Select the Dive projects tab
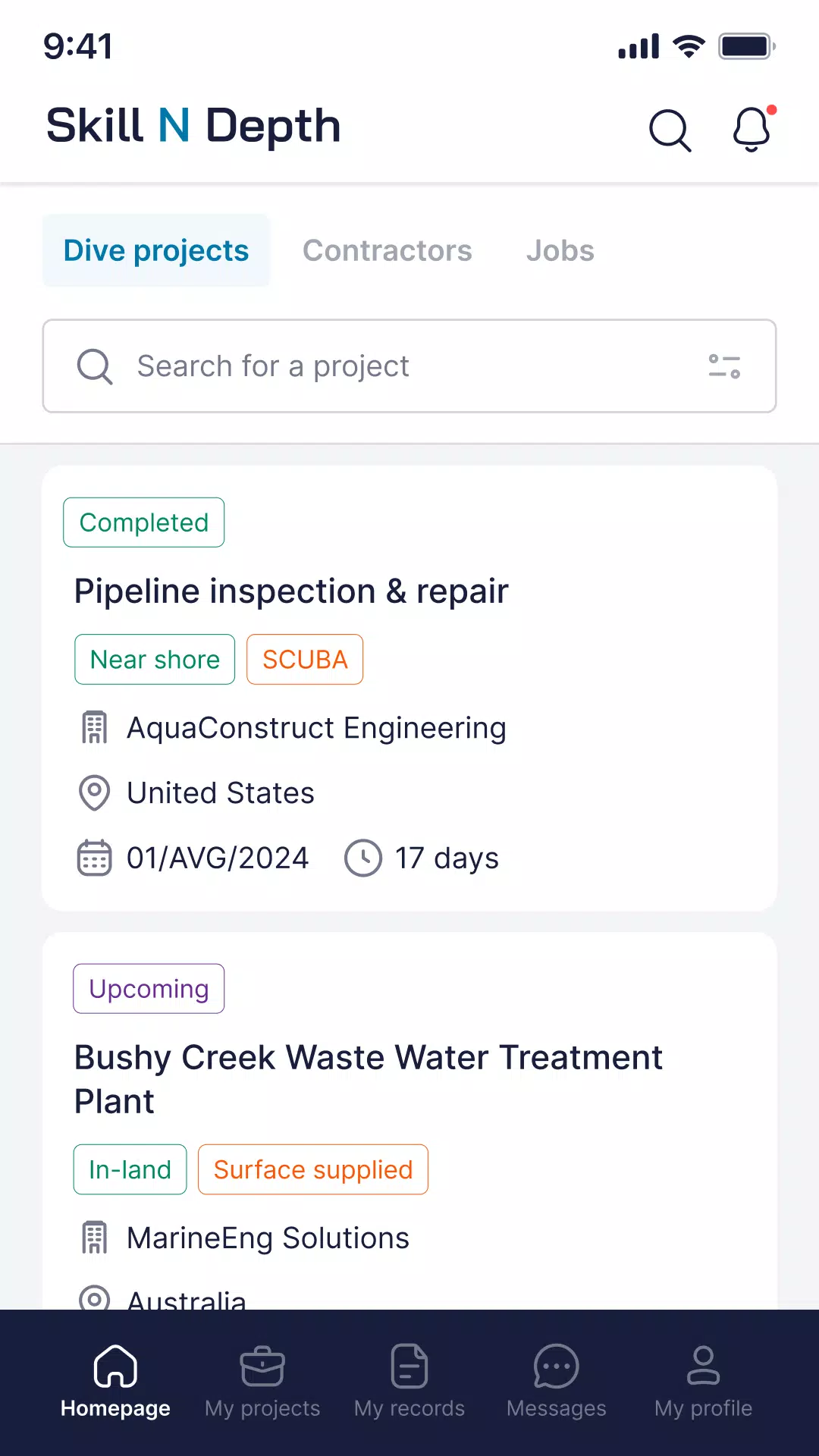 156,250
